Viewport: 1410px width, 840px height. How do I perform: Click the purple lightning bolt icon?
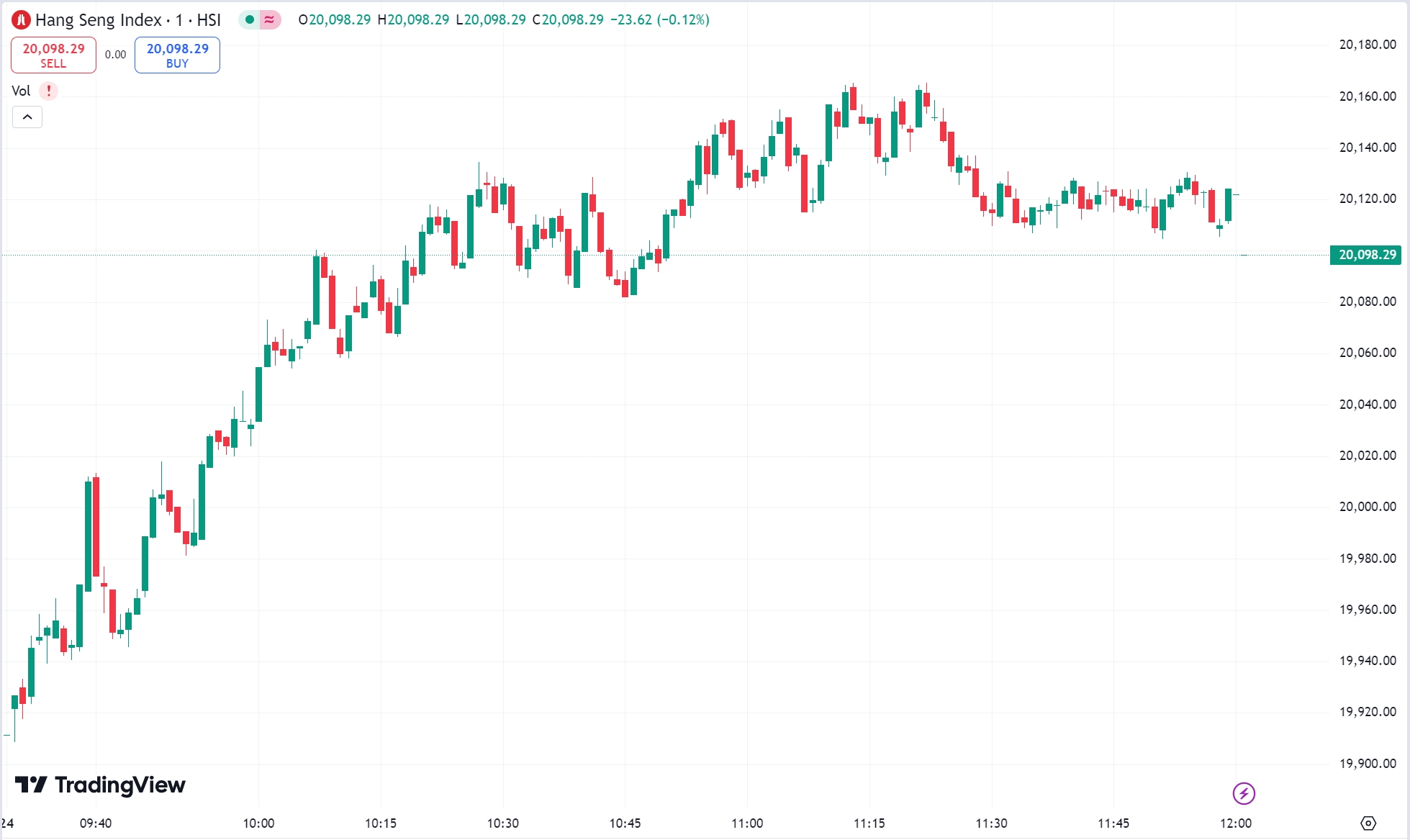(x=1244, y=793)
